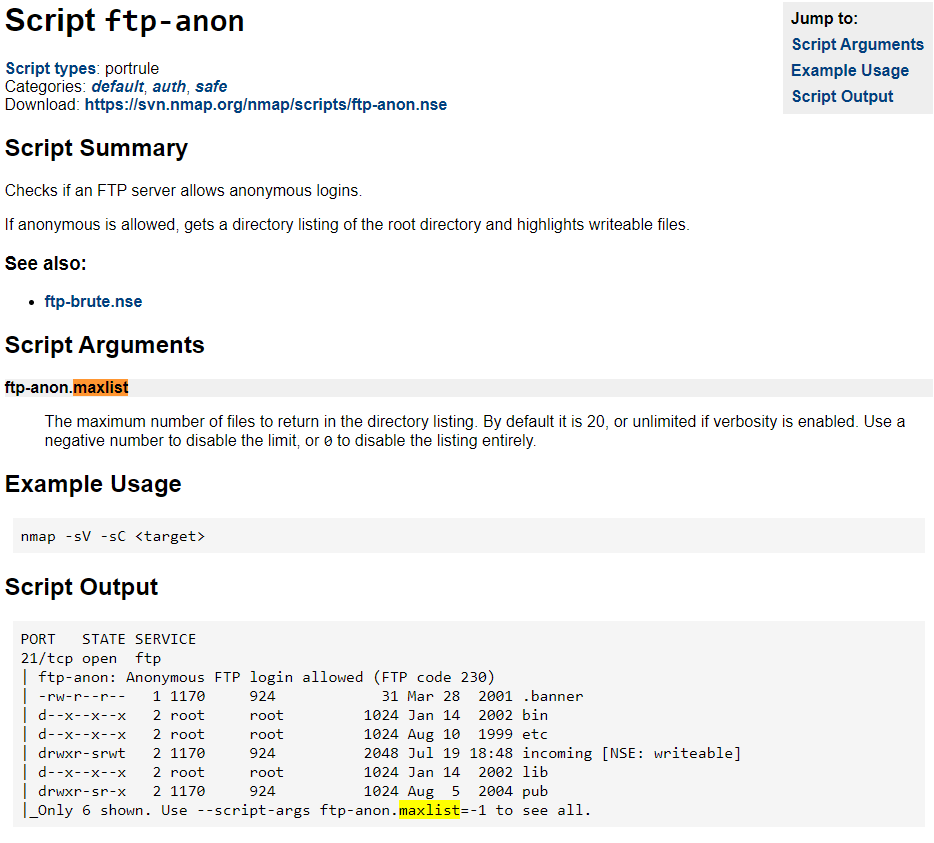Open the ftp-brute.nse related script

point(93,301)
